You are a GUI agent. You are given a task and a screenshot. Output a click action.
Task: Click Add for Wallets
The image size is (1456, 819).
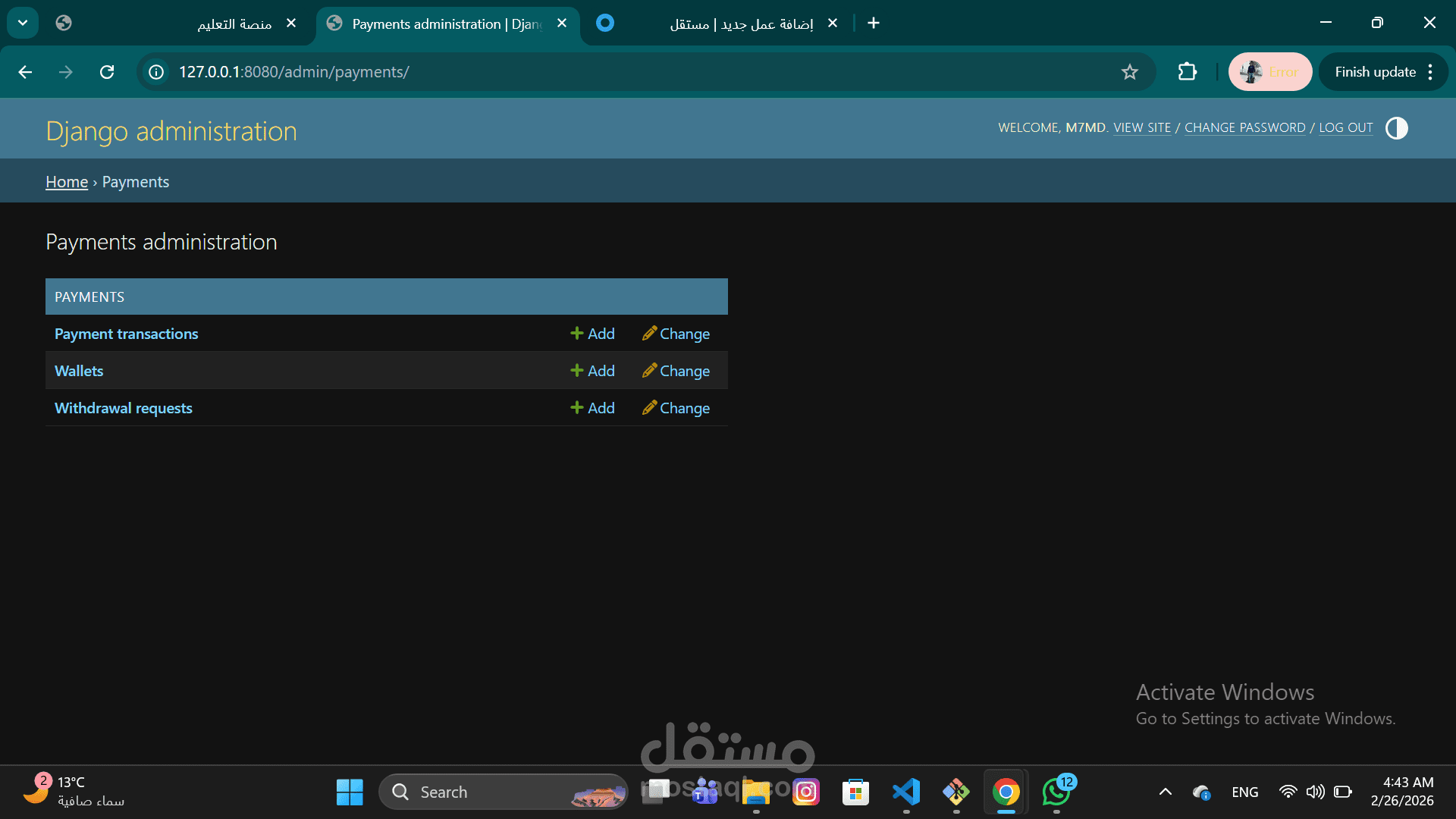coord(592,371)
